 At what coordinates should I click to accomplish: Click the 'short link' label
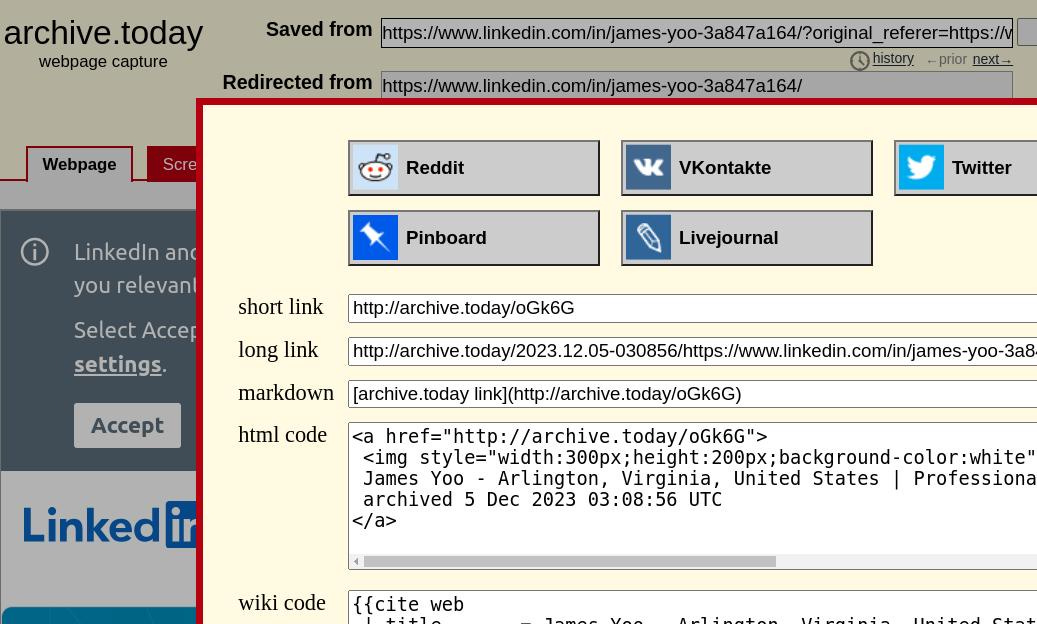tap(280, 307)
